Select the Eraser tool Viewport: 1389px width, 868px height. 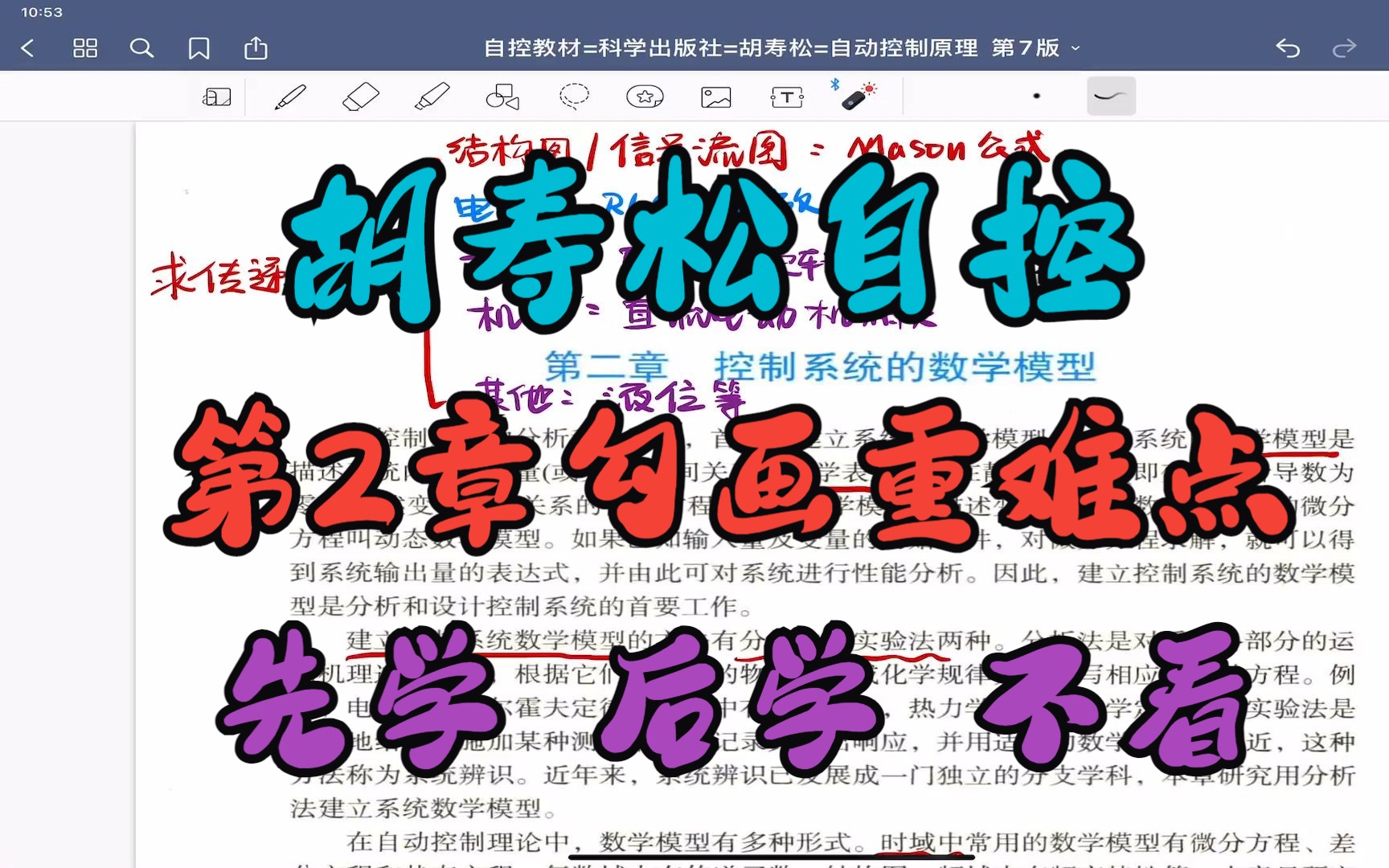[x=360, y=96]
